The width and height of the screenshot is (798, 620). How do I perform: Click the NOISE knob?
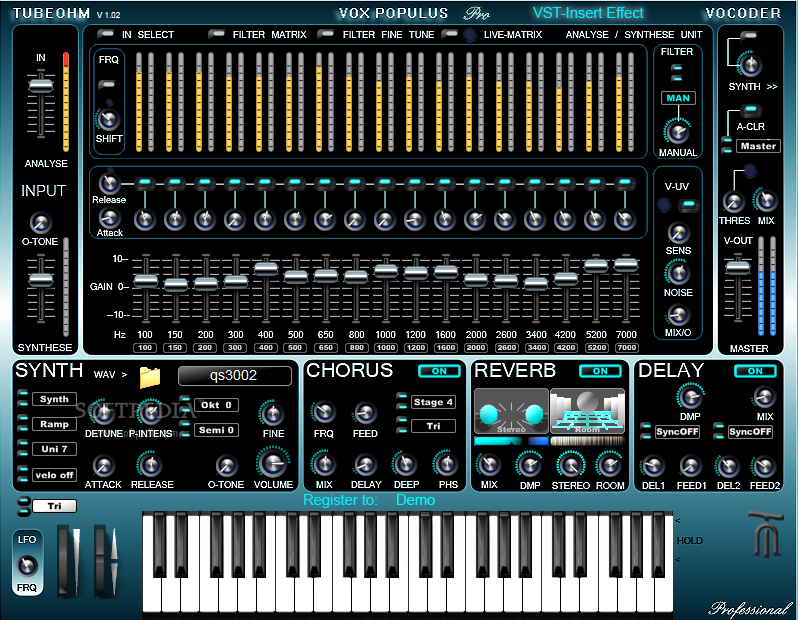pos(678,273)
